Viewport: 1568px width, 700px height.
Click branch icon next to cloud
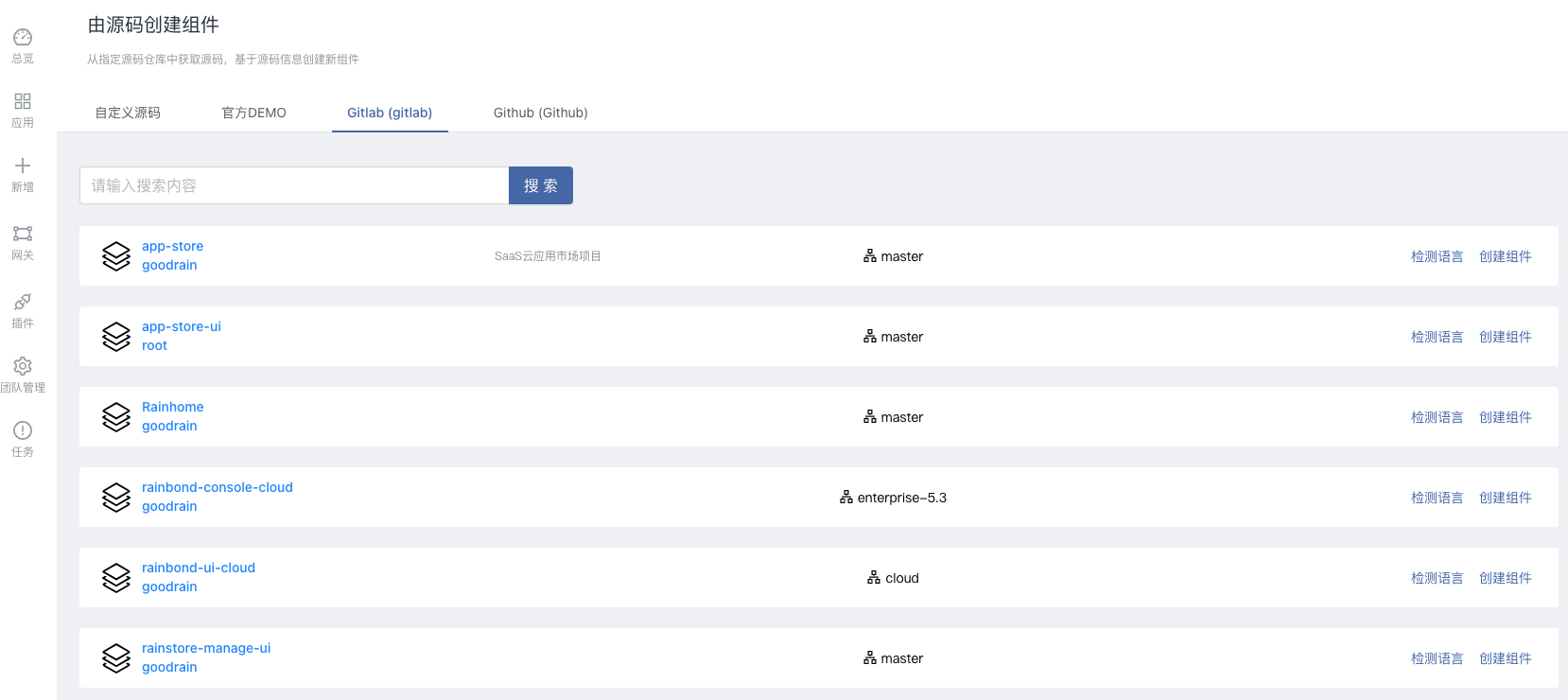point(874,578)
